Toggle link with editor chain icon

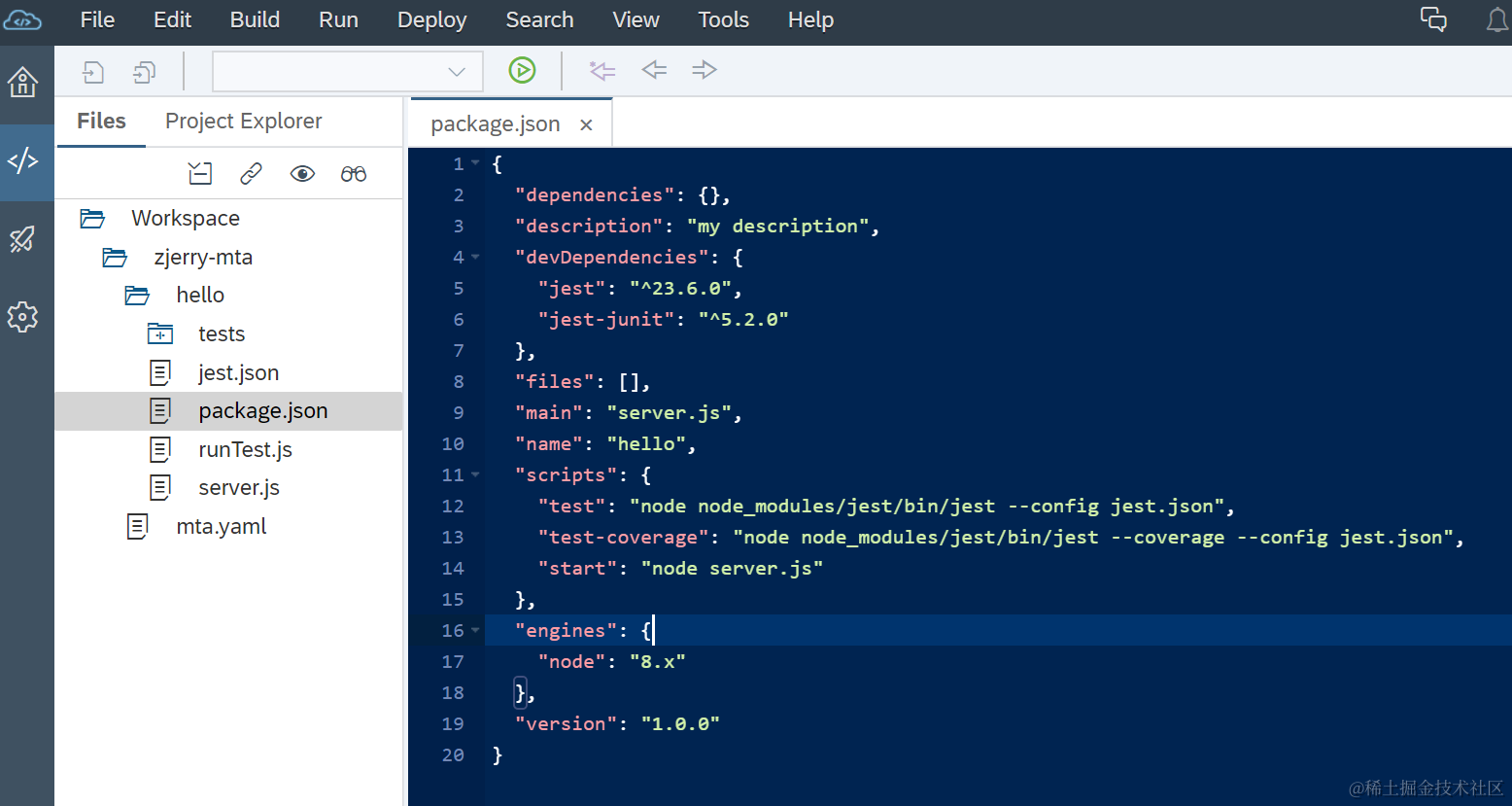point(251,174)
